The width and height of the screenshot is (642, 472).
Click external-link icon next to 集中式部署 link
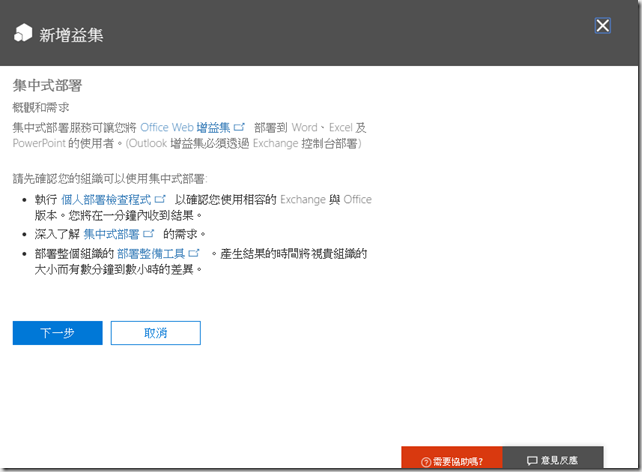151,234
